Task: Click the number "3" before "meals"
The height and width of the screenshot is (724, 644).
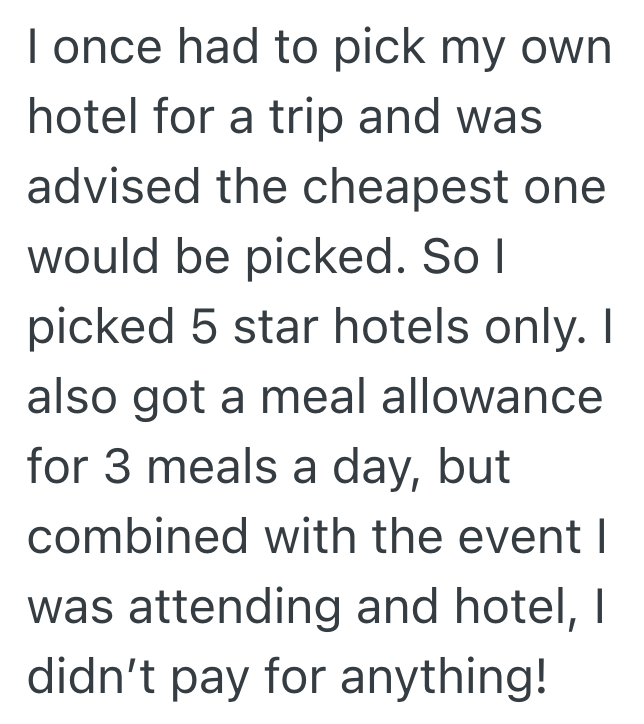Action: (115, 466)
